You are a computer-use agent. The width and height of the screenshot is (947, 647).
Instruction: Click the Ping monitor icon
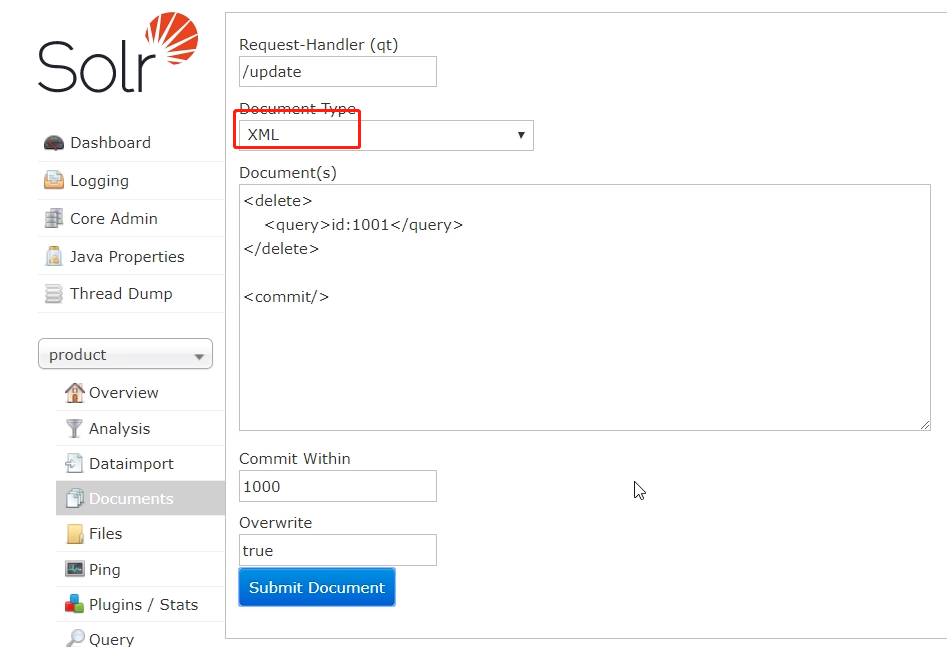tap(74, 569)
